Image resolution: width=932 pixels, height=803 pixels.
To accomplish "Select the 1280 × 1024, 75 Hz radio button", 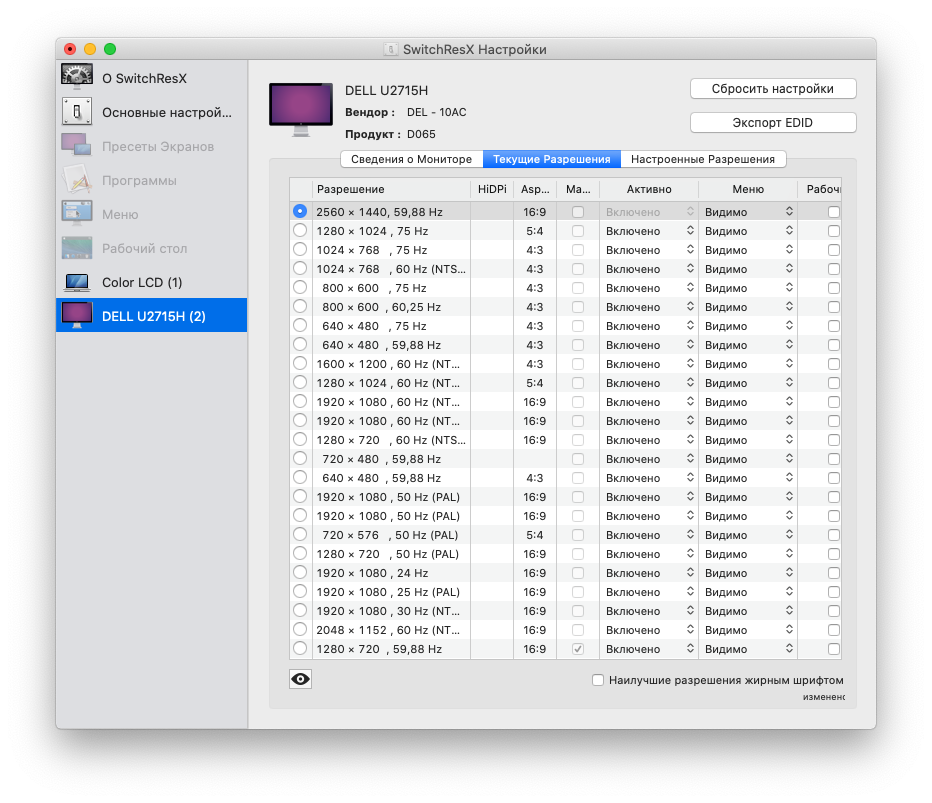I will [x=300, y=231].
